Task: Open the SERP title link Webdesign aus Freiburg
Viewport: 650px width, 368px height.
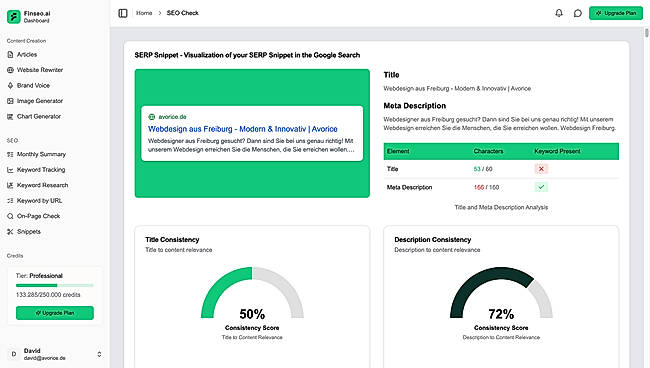Action: (243, 129)
